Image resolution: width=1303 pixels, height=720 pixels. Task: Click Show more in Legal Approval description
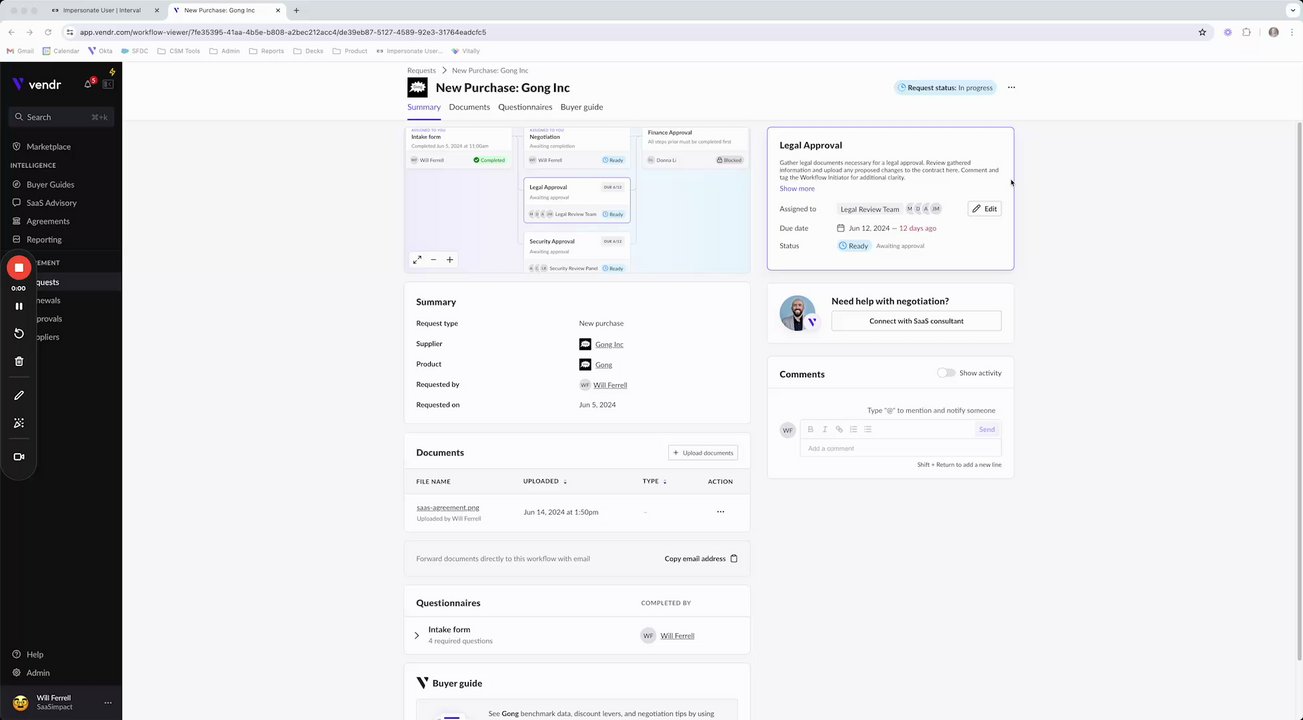[797, 188]
